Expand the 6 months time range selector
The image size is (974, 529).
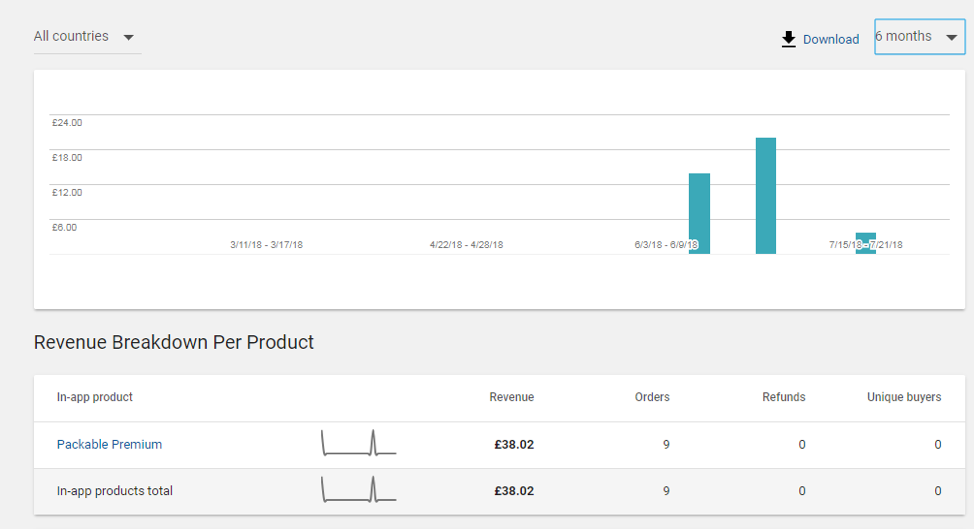tap(919, 37)
